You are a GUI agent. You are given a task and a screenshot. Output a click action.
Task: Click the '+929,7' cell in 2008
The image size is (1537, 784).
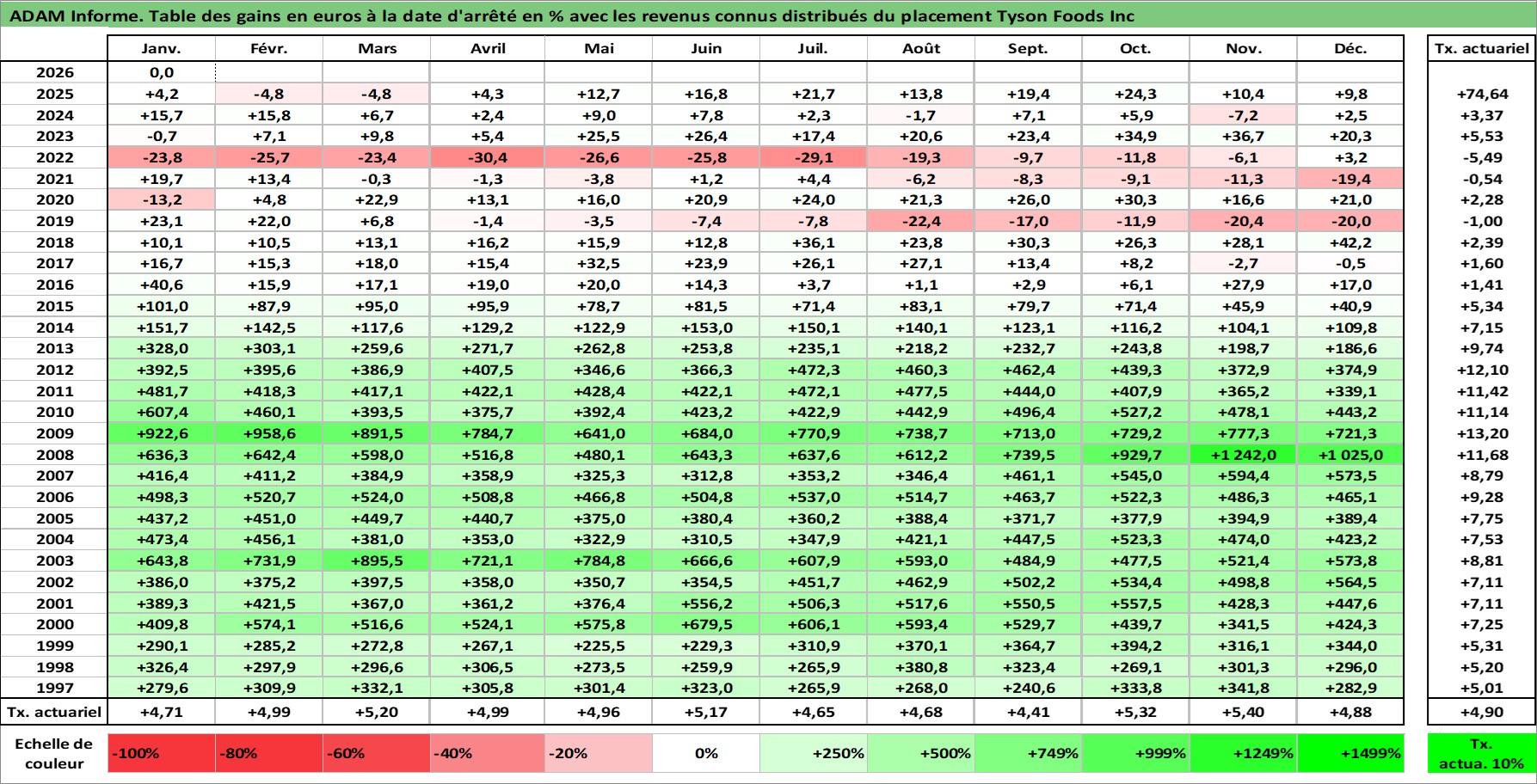[1135, 455]
